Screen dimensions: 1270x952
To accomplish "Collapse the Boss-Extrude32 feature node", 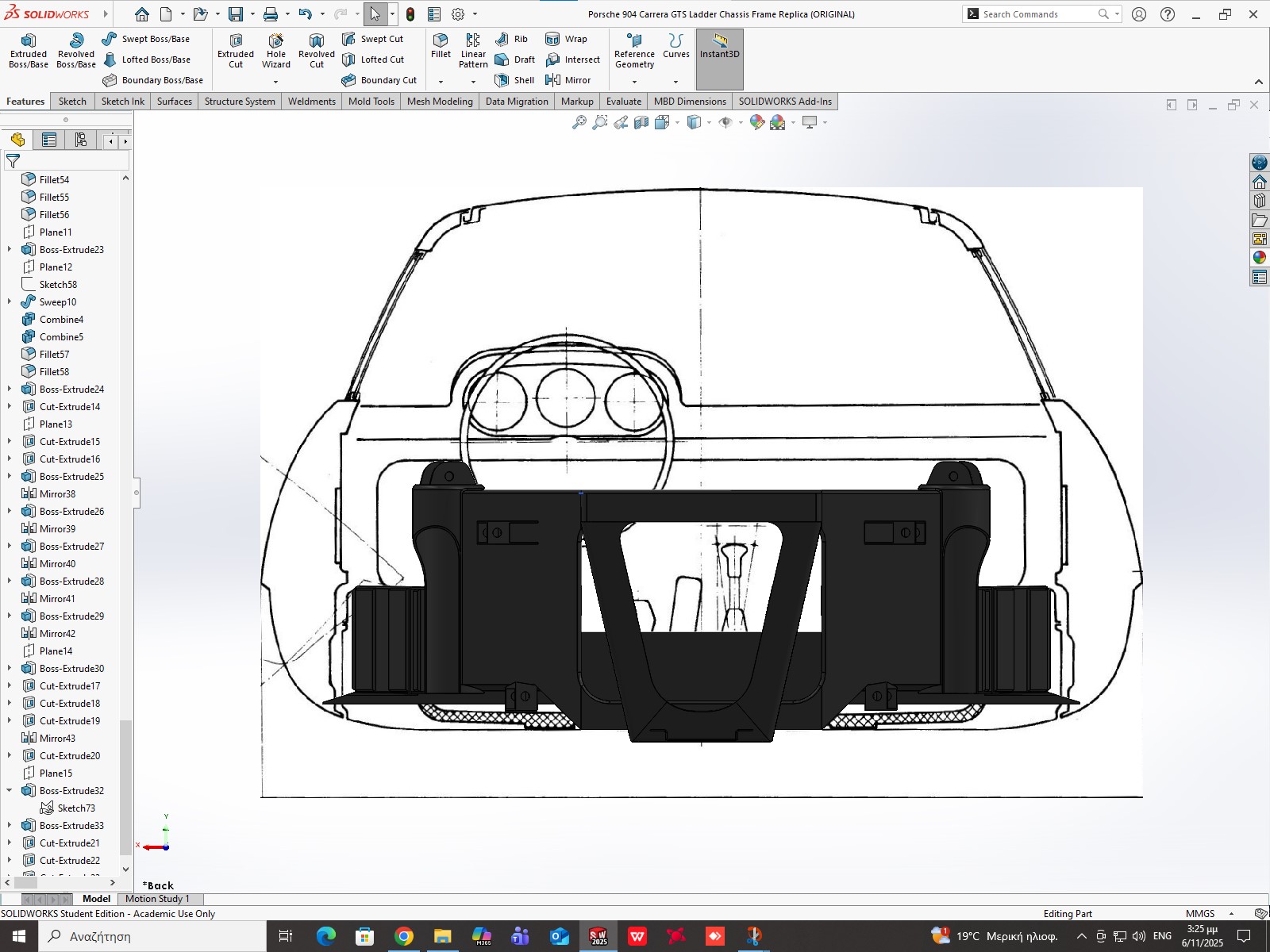I will coord(10,790).
